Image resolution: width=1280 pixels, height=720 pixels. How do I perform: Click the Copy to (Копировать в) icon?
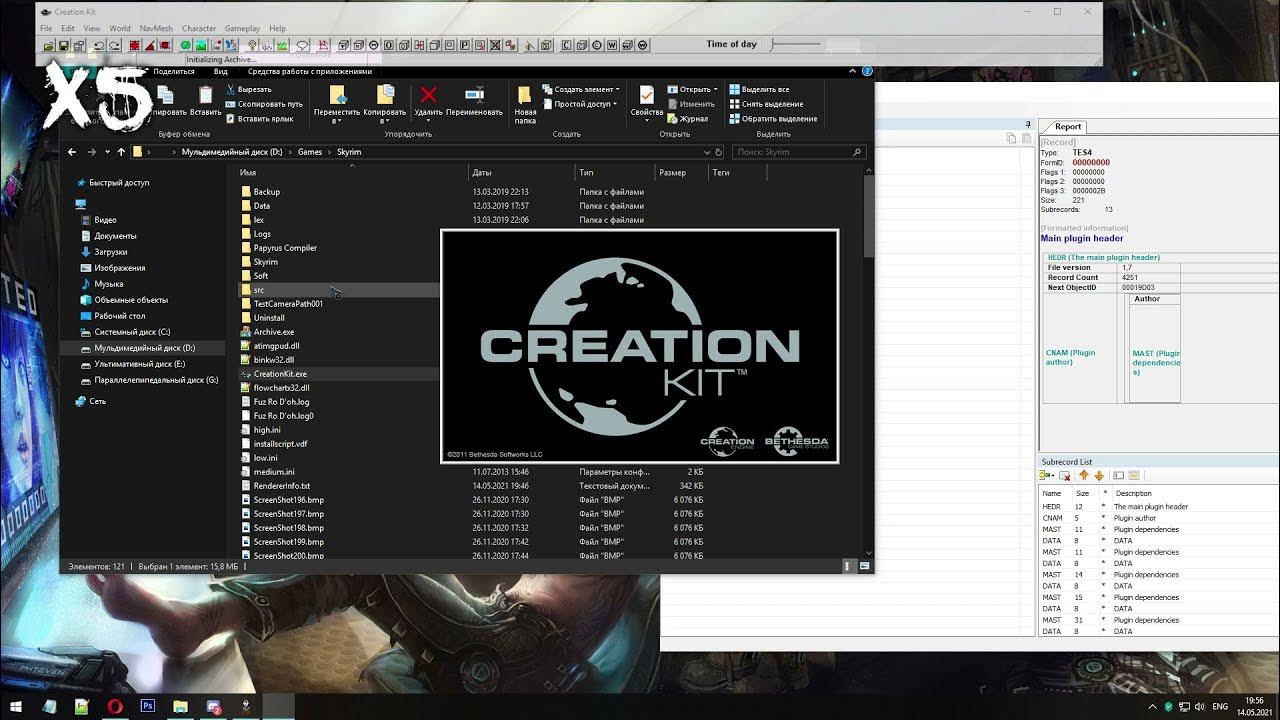pos(385,95)
